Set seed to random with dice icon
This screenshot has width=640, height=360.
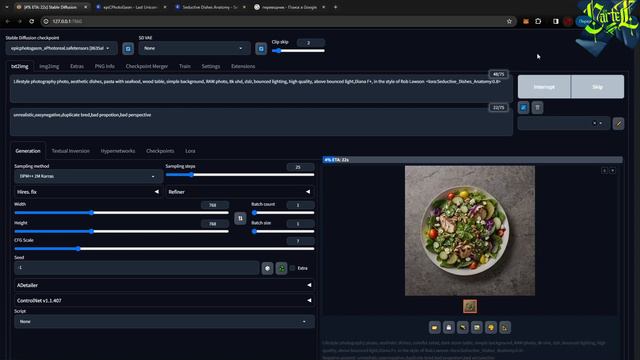tap(267, 268)
